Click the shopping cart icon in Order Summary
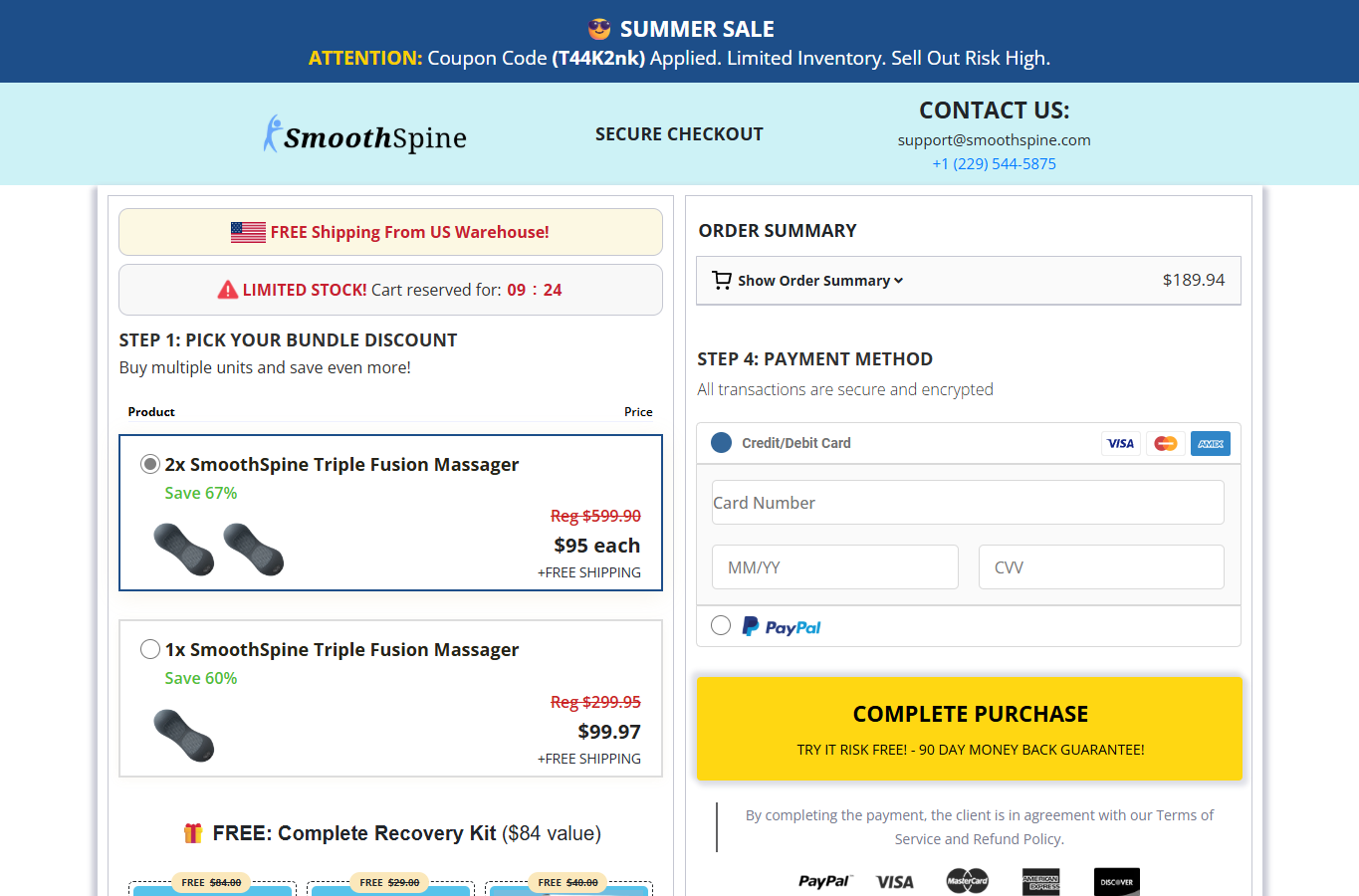Viewport: 1359px width, 896px height. click(x=722, y=281)
